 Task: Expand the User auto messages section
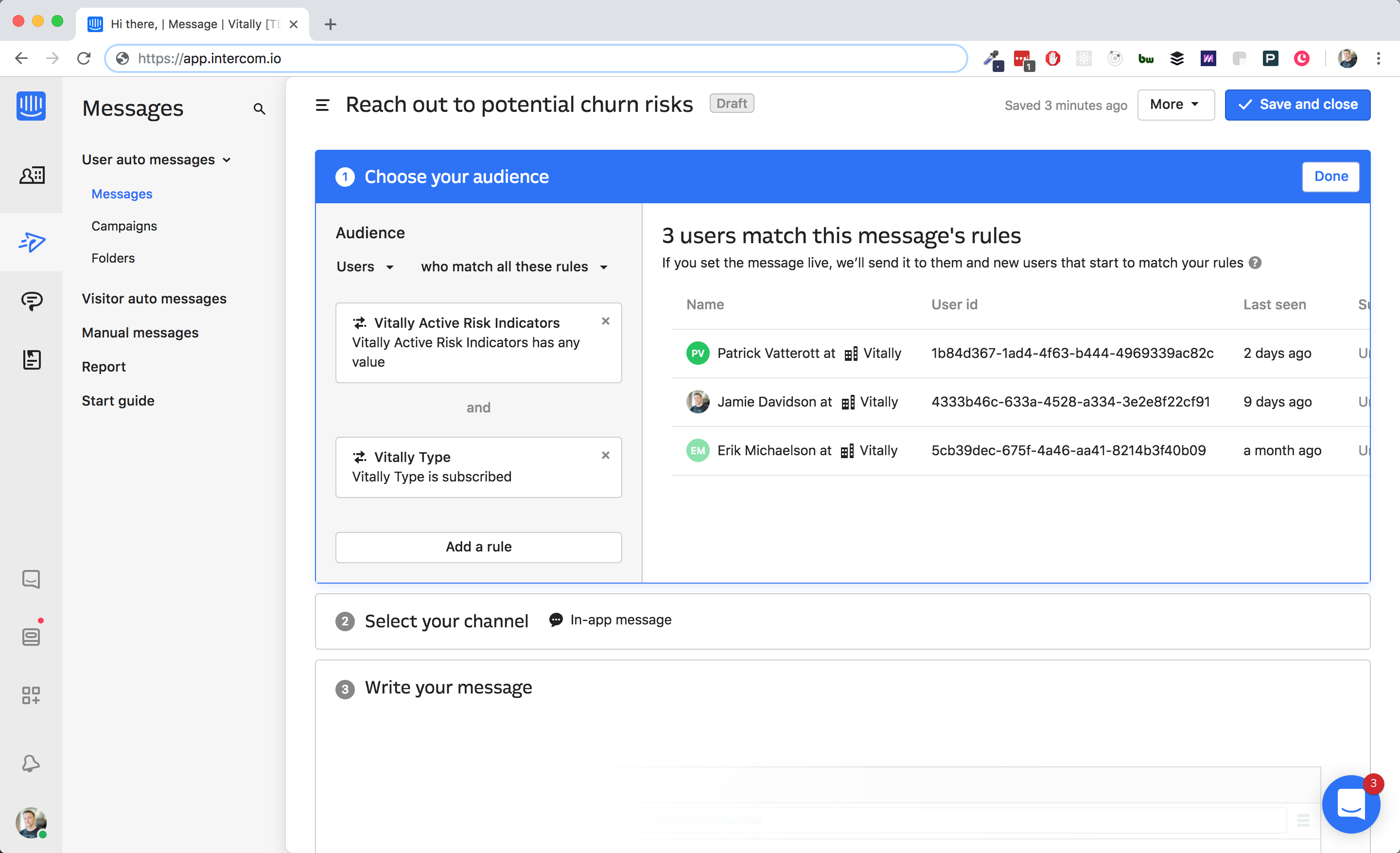157,160
